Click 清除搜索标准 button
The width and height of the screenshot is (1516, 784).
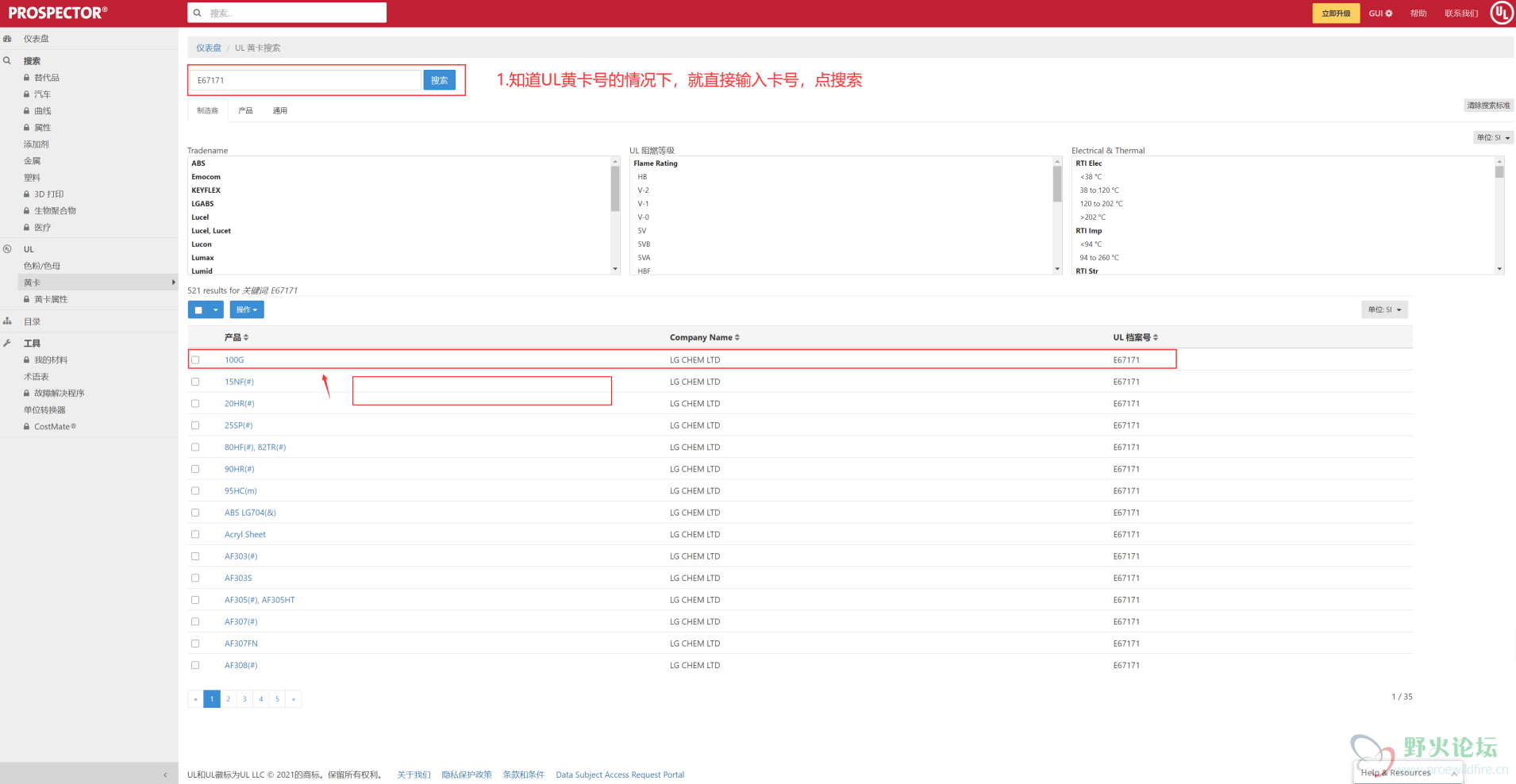[x=1488, y=106]
